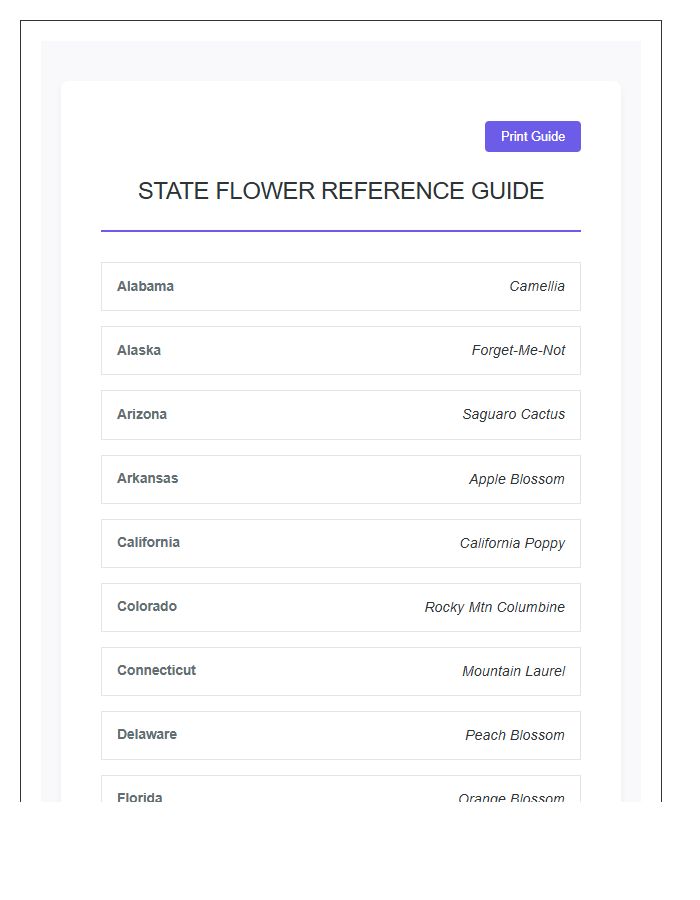Click the Rocky Mtn Columbine text

click(496, 607)
